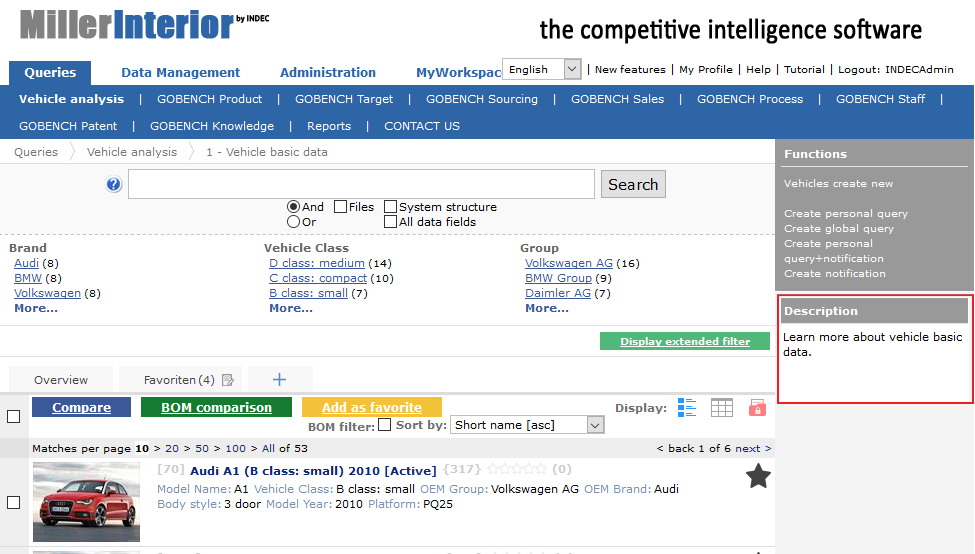This screenshot has width=975, height=554.
Task: Click Display extended filter button
Action: 685,341
